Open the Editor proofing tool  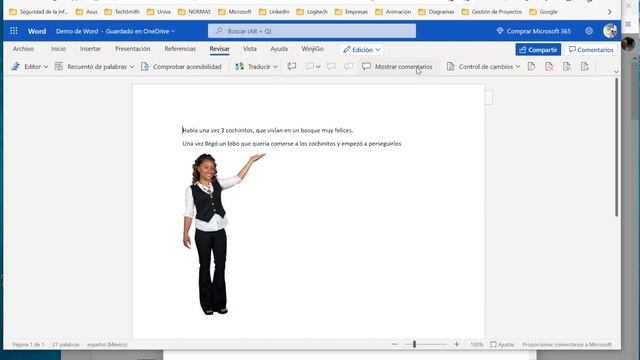(x=27, y=67)
